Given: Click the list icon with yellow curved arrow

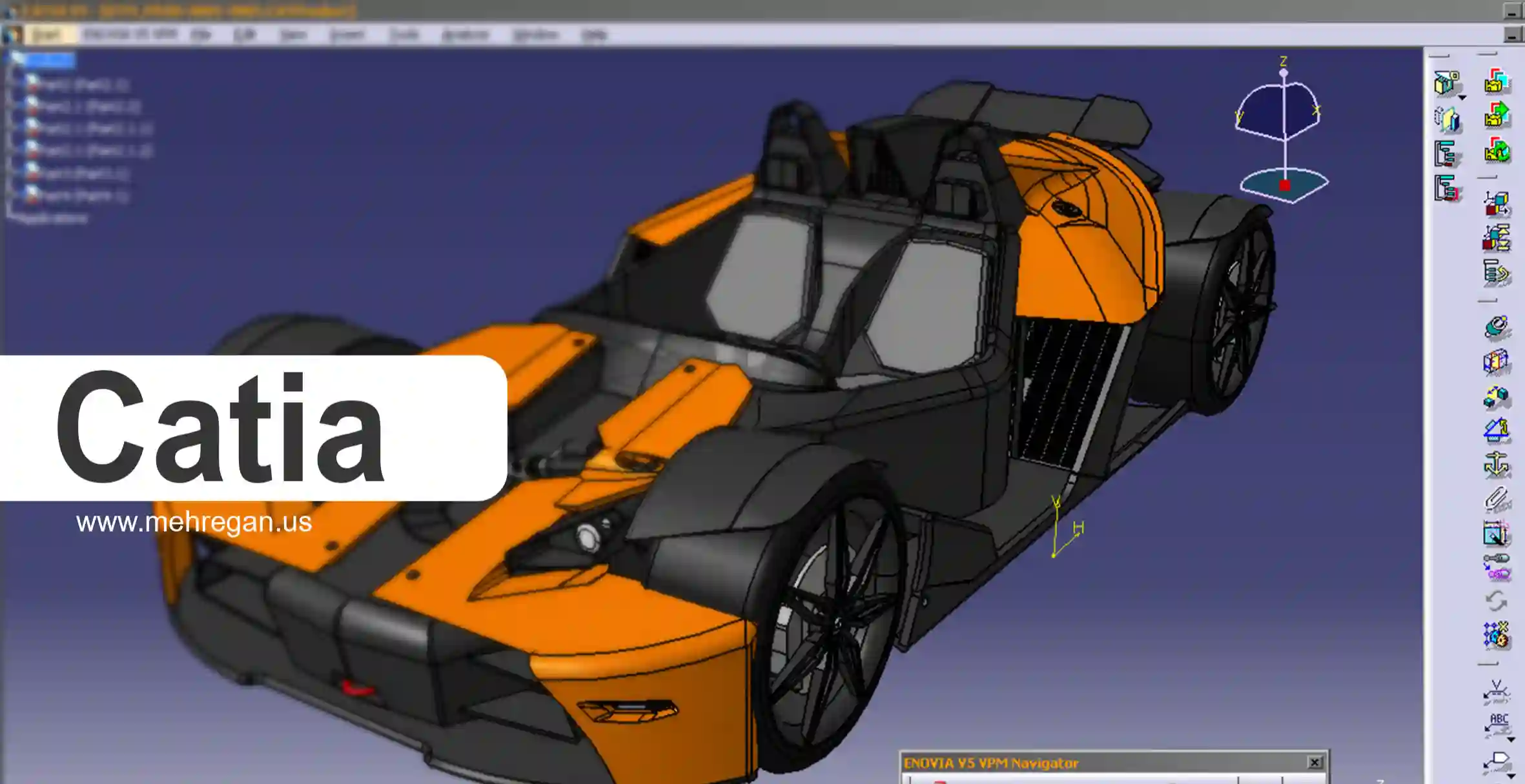Looking at the screenshot, I should pos(1497,273).
